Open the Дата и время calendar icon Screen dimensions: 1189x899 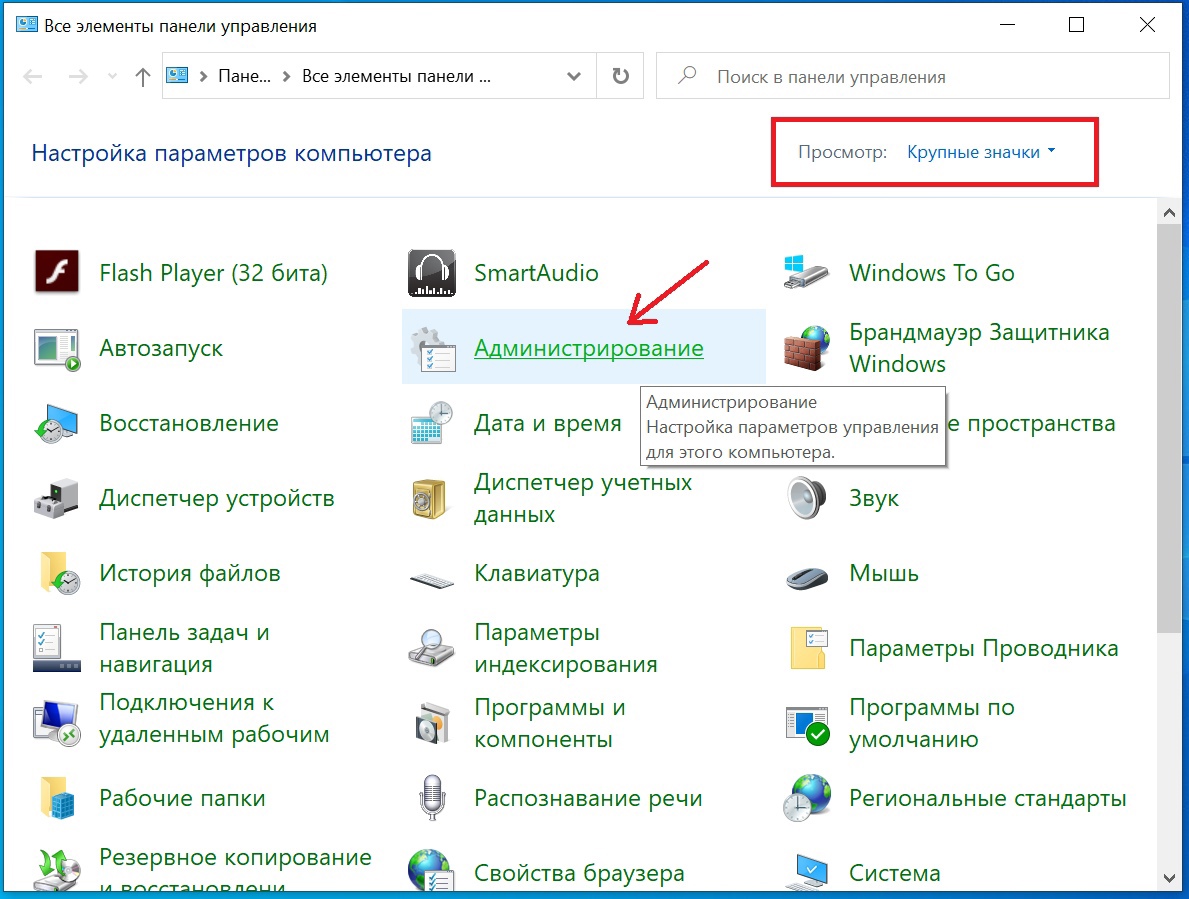click(432, 423)
